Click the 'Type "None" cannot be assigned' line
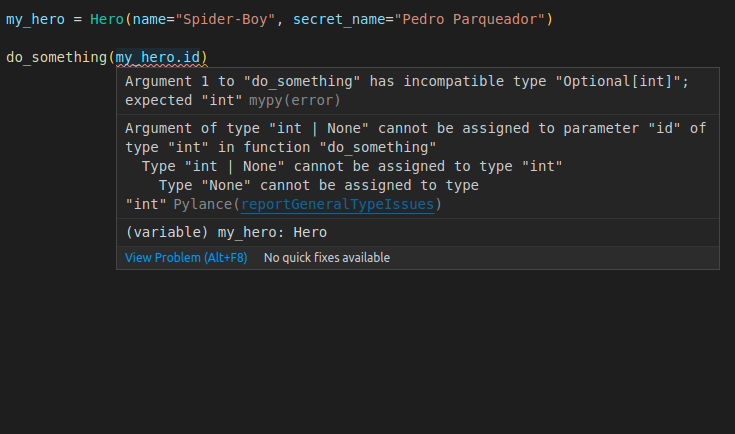 318,185
